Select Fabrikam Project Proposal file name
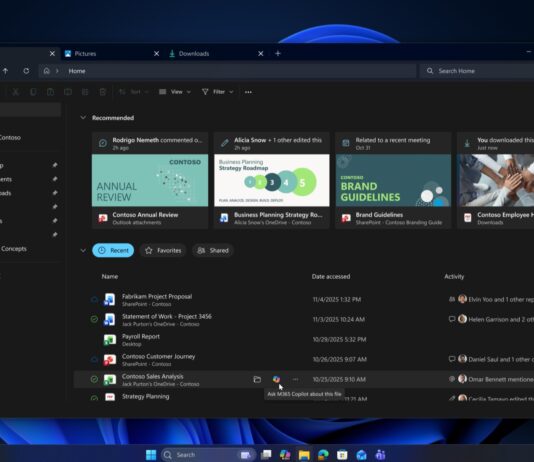Screen dimensions: 534x462 pyautogui.click(x=157, y=297)
